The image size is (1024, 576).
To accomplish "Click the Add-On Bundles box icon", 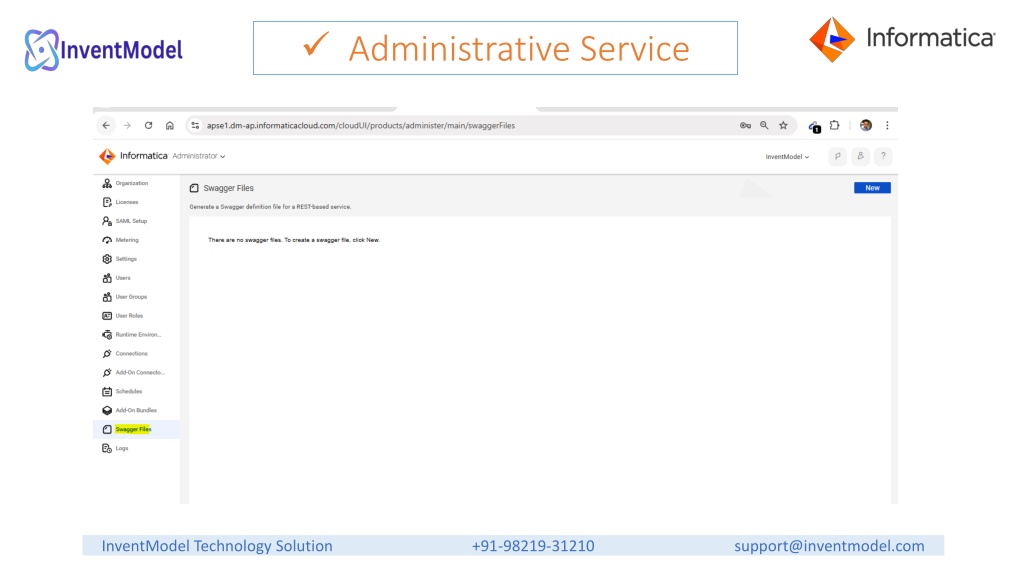I will click(107, 411).
